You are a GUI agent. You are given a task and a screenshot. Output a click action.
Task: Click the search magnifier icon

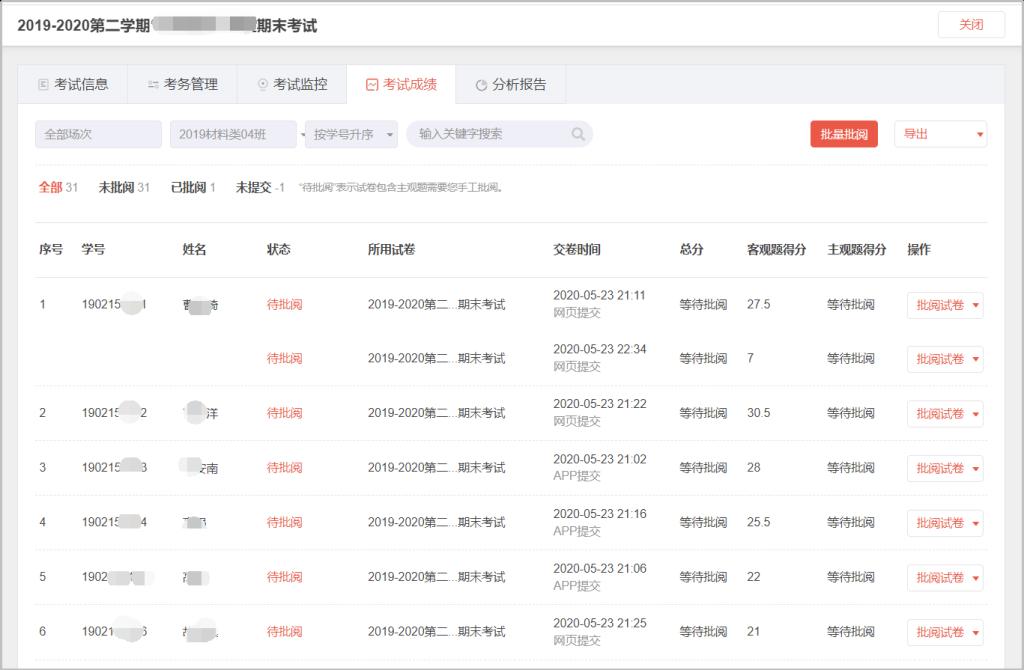click(x=578, y=134)
